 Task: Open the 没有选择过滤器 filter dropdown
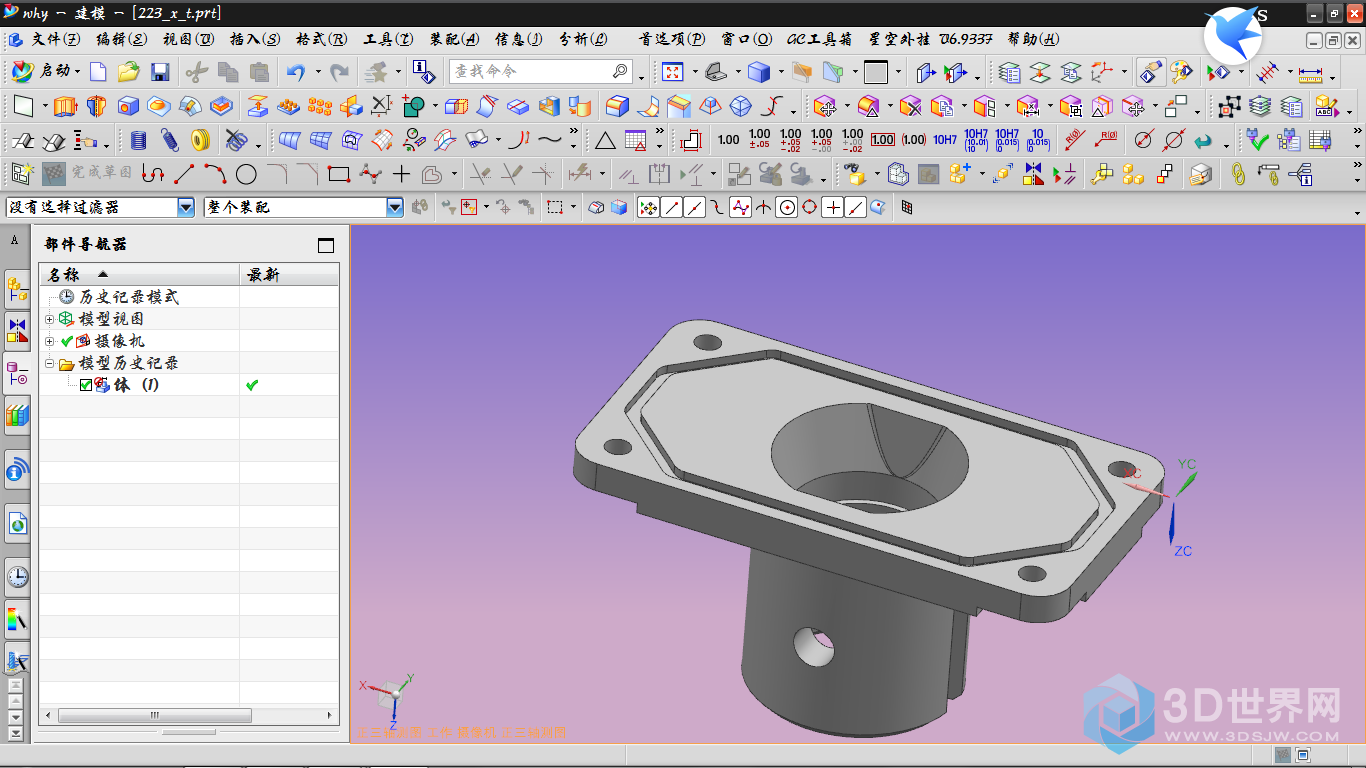tap(186, 207)
